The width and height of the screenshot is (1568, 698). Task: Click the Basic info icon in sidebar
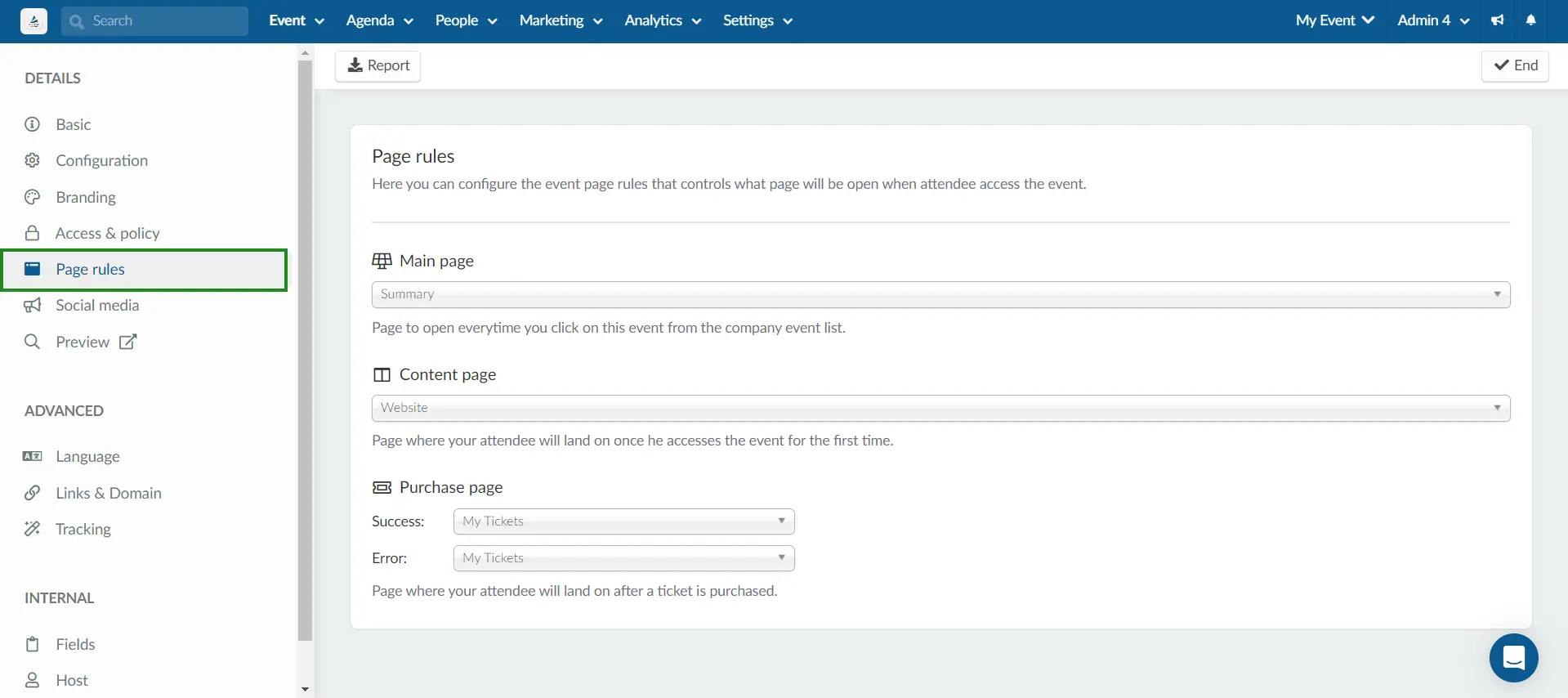pyautogui.click(x=33, y=124)
